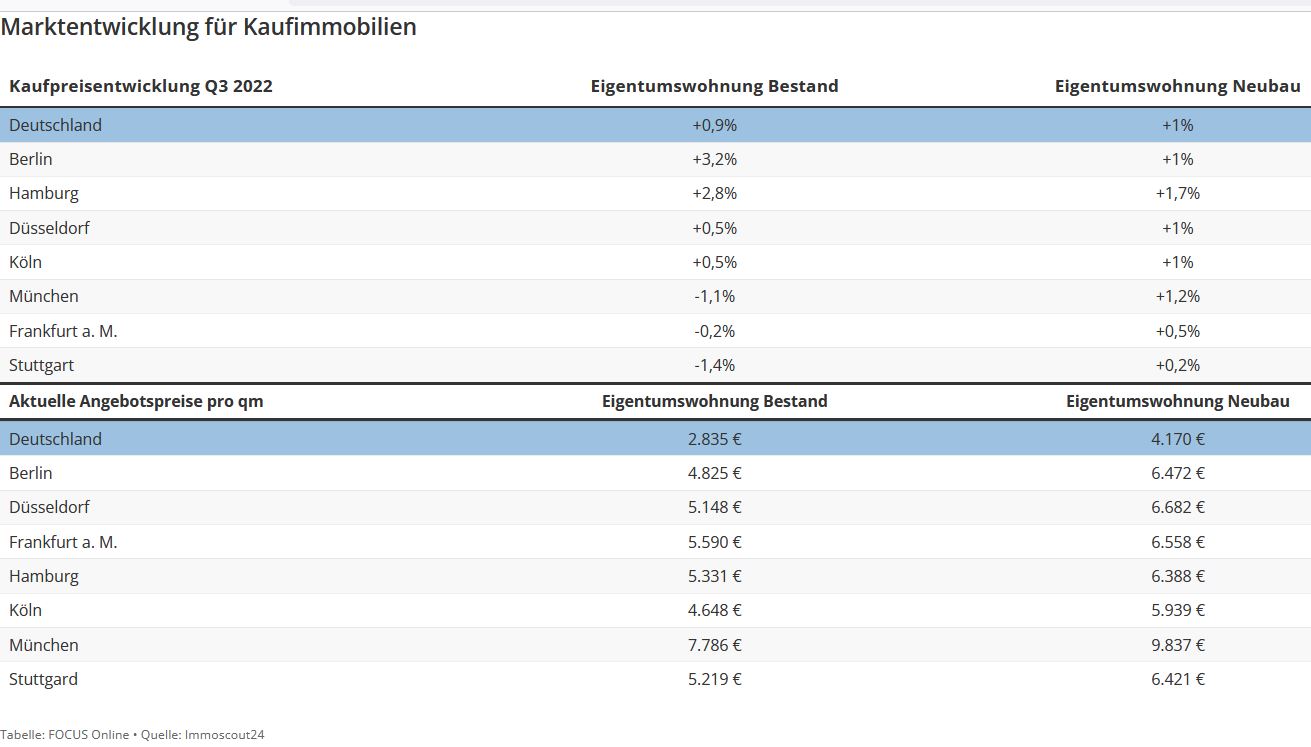The width and height of the screenshot is (1311, 747).
Task: Select München's -1,1% Bestand value
Action: [714, 296]
